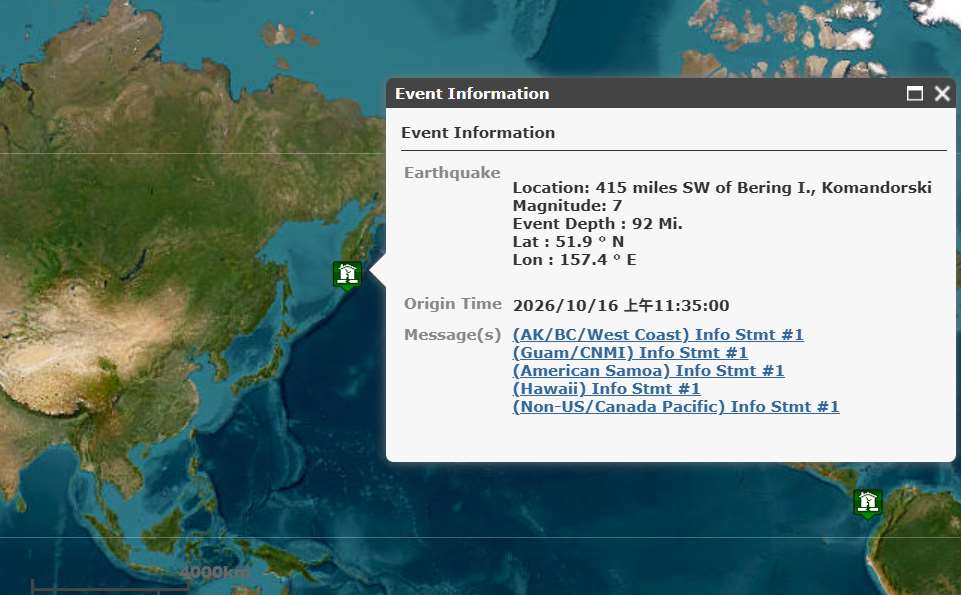This screenshot has height=595, width=961.
Task: Open the Guam/CNMI Info Stmt #1 link
Action: (630, 352)
